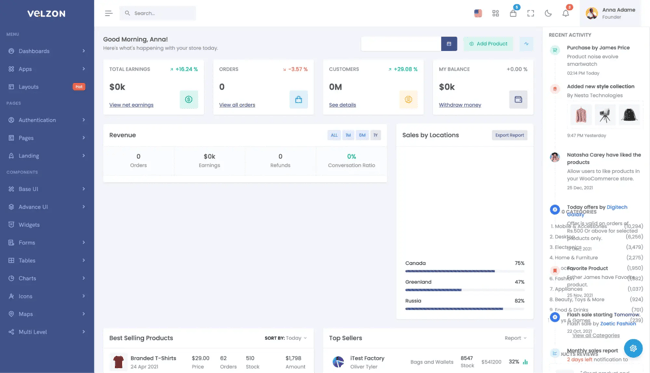650x373 pixels.
Task: Open Anna Adame profile menu
Action: click(611, 13)
